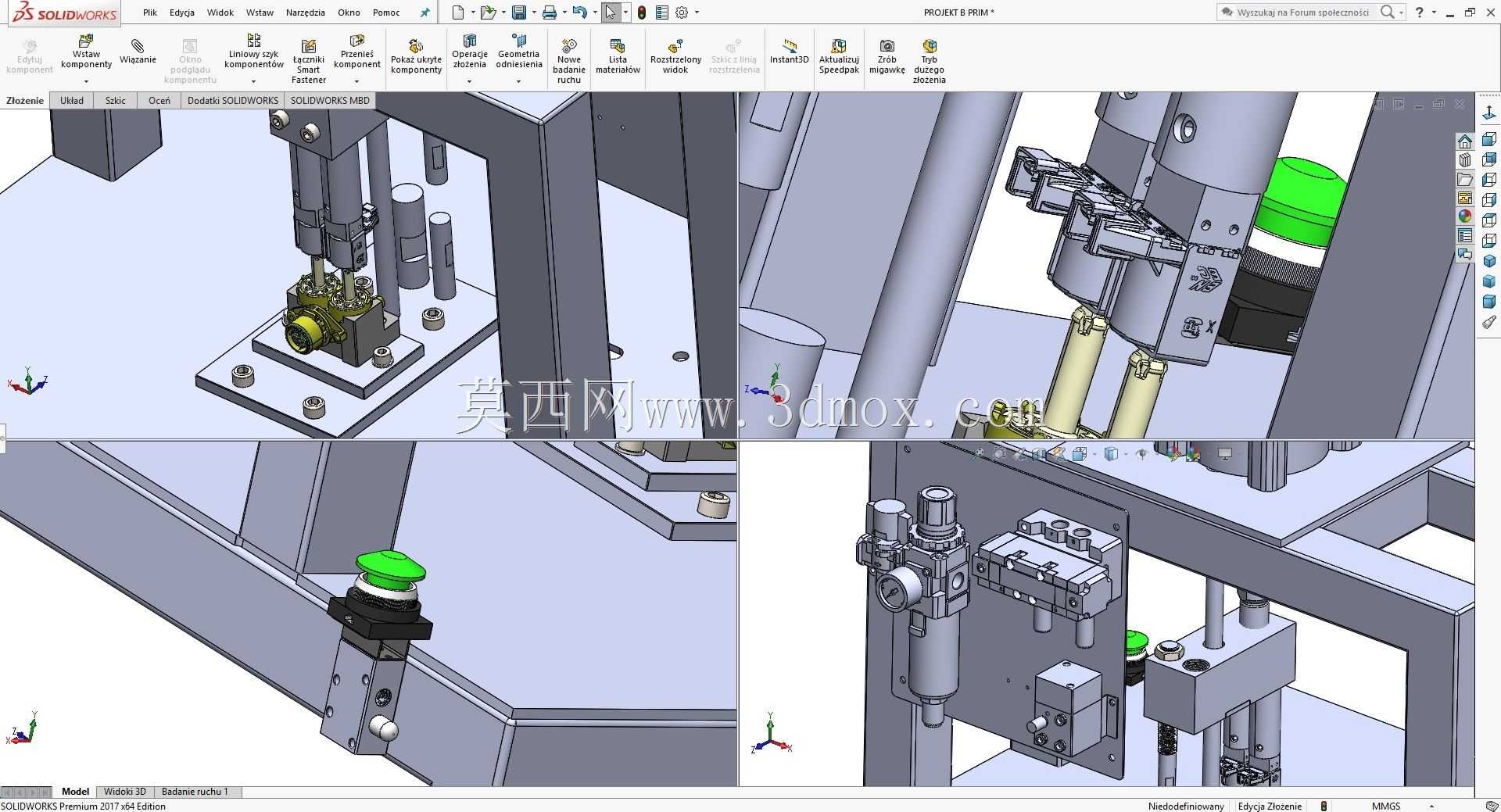Open Badanie ruchu 1 tab
Image resolution: width=1501 pixels, height=812 pixels.
(x=195, y=792)
